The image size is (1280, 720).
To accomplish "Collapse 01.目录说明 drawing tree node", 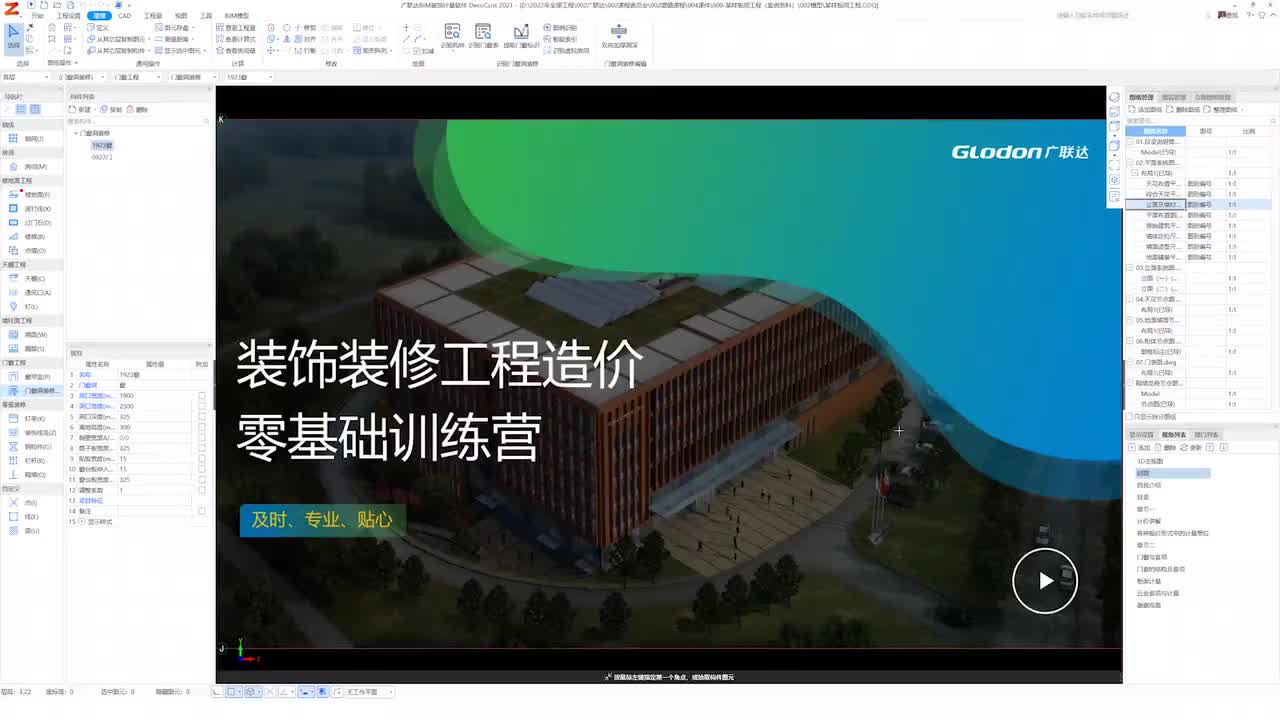I will point(1130,142).
